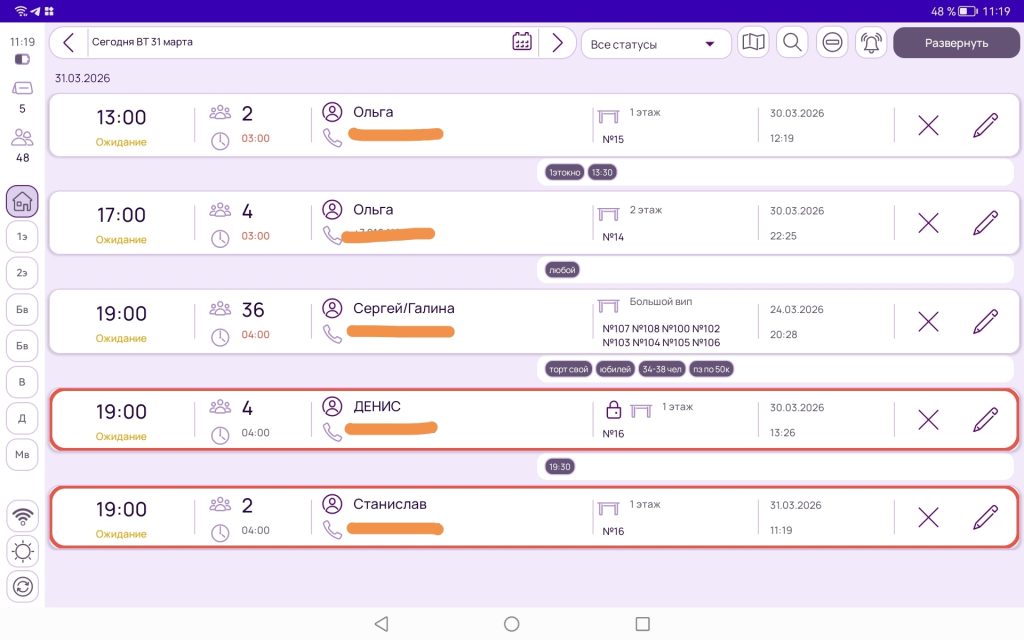Toggle the lock icon on Denis's booking
The height and width of the screenshot is (640, 1024).
(x=614, y=410)
